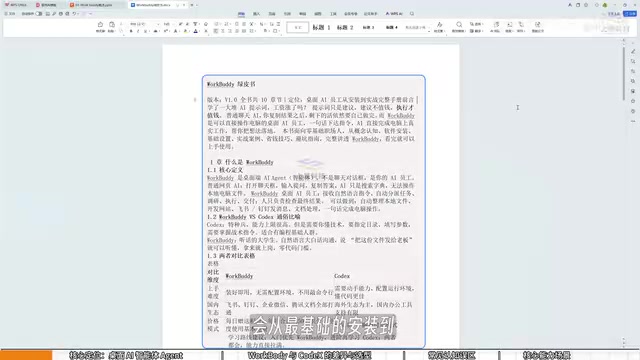Increase paragraph indent icon
640x360 pixels.
point(244,24)
